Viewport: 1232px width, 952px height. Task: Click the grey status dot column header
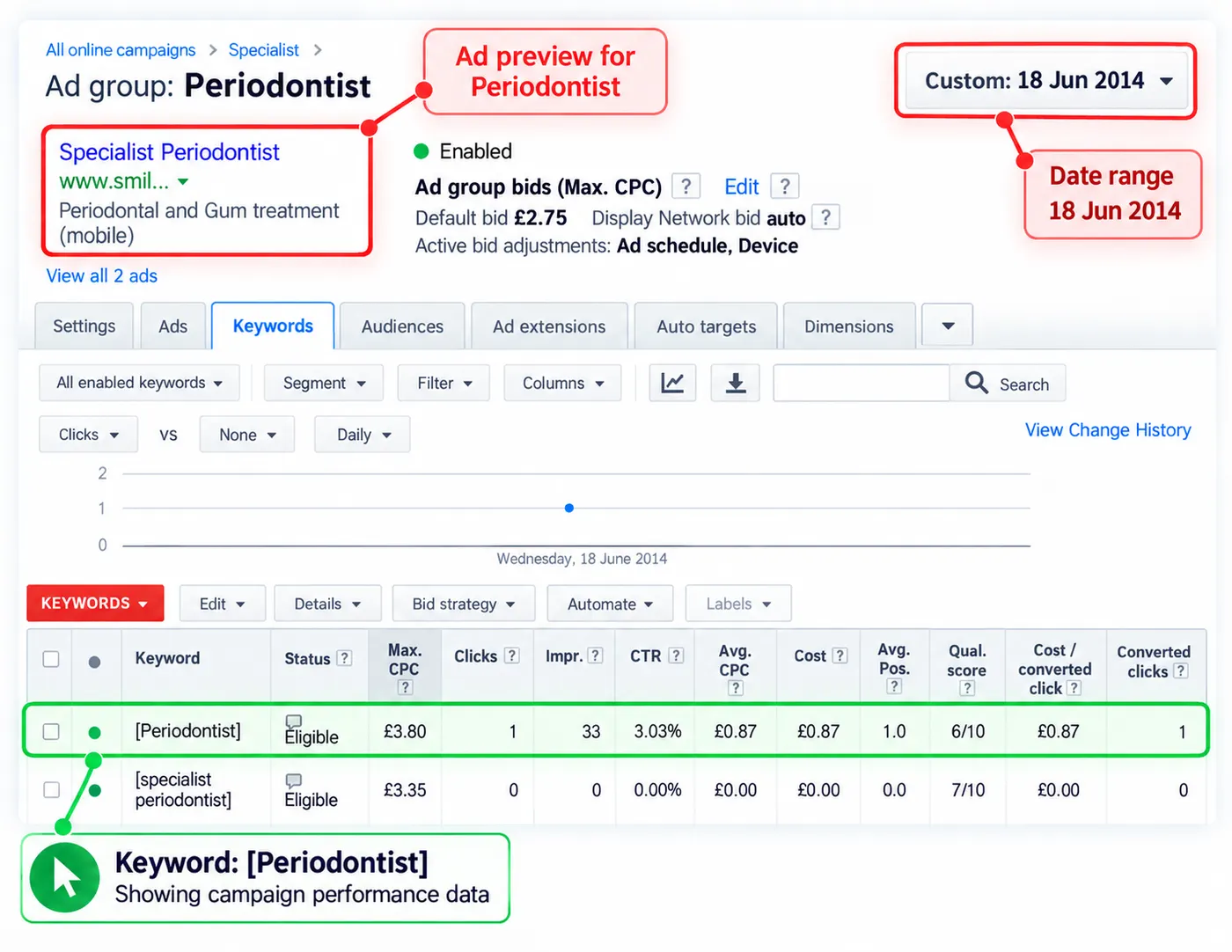[94, 662]
